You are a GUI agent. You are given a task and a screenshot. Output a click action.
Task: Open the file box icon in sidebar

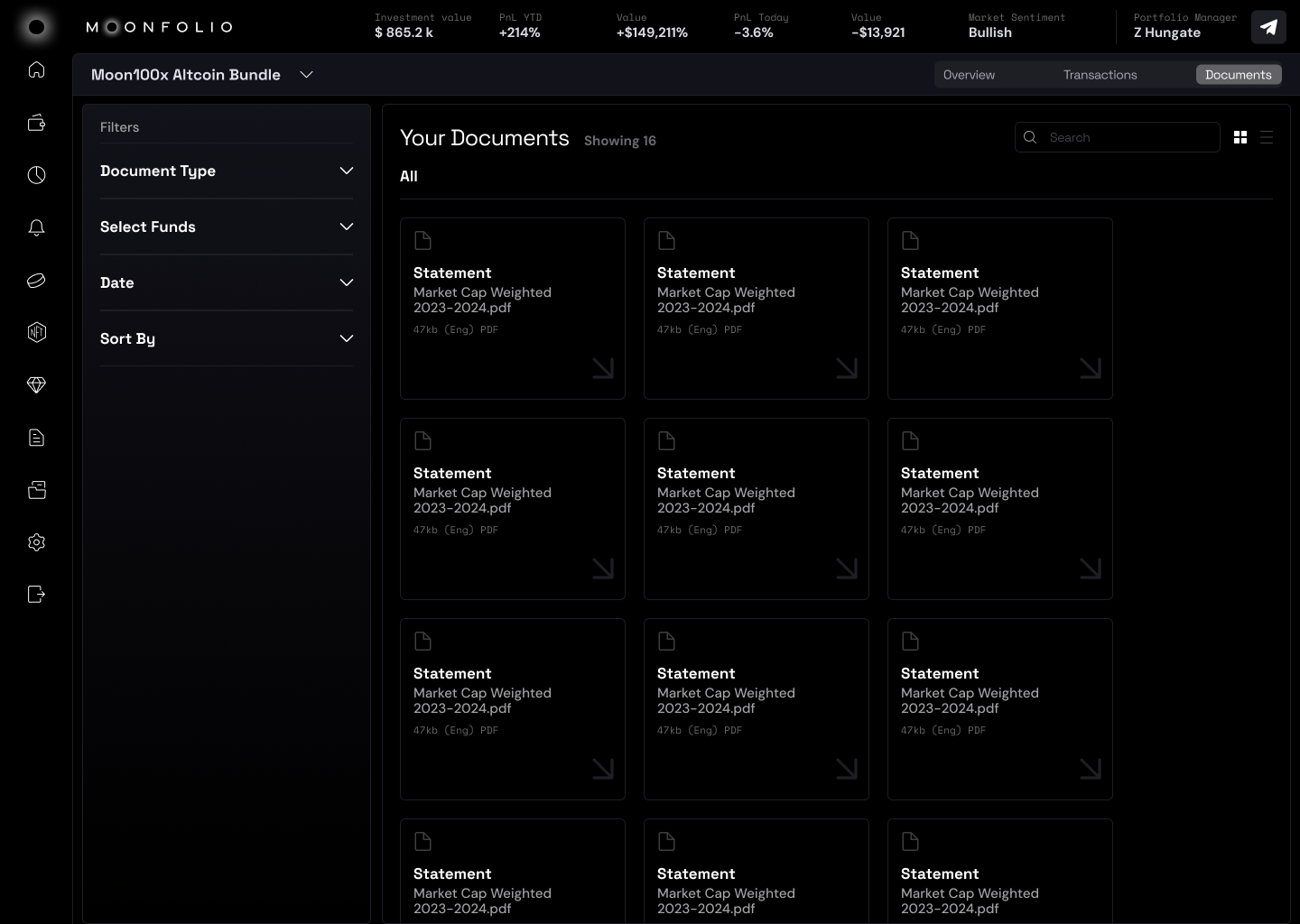[36, 490]
